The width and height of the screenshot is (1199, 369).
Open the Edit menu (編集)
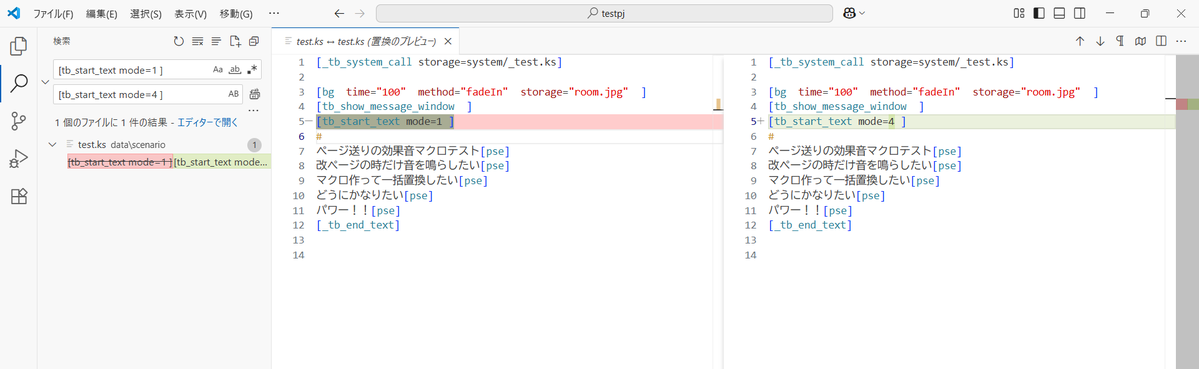pyautogui.click(x=102, y=14)
